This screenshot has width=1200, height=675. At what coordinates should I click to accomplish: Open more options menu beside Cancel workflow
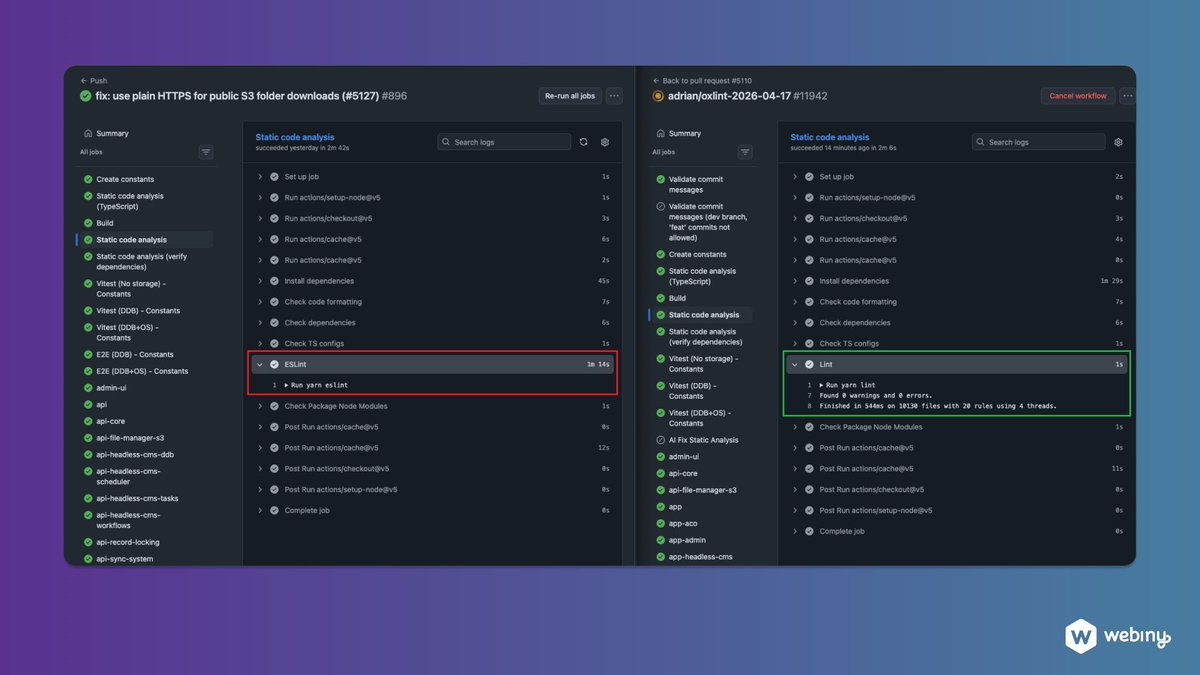[x=1127, y=96]
